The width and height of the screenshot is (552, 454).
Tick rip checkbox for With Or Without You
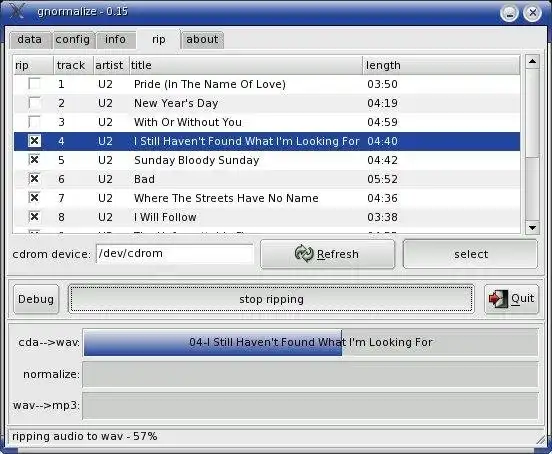click(x=34, y=122)
